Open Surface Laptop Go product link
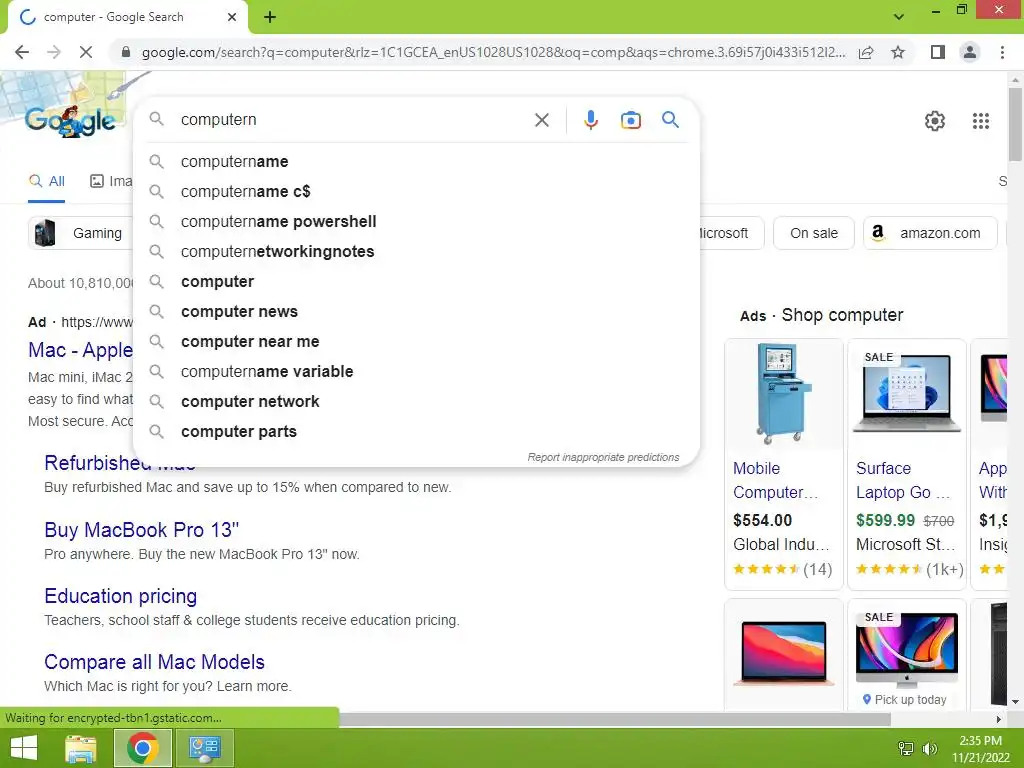 click(903, 480)
